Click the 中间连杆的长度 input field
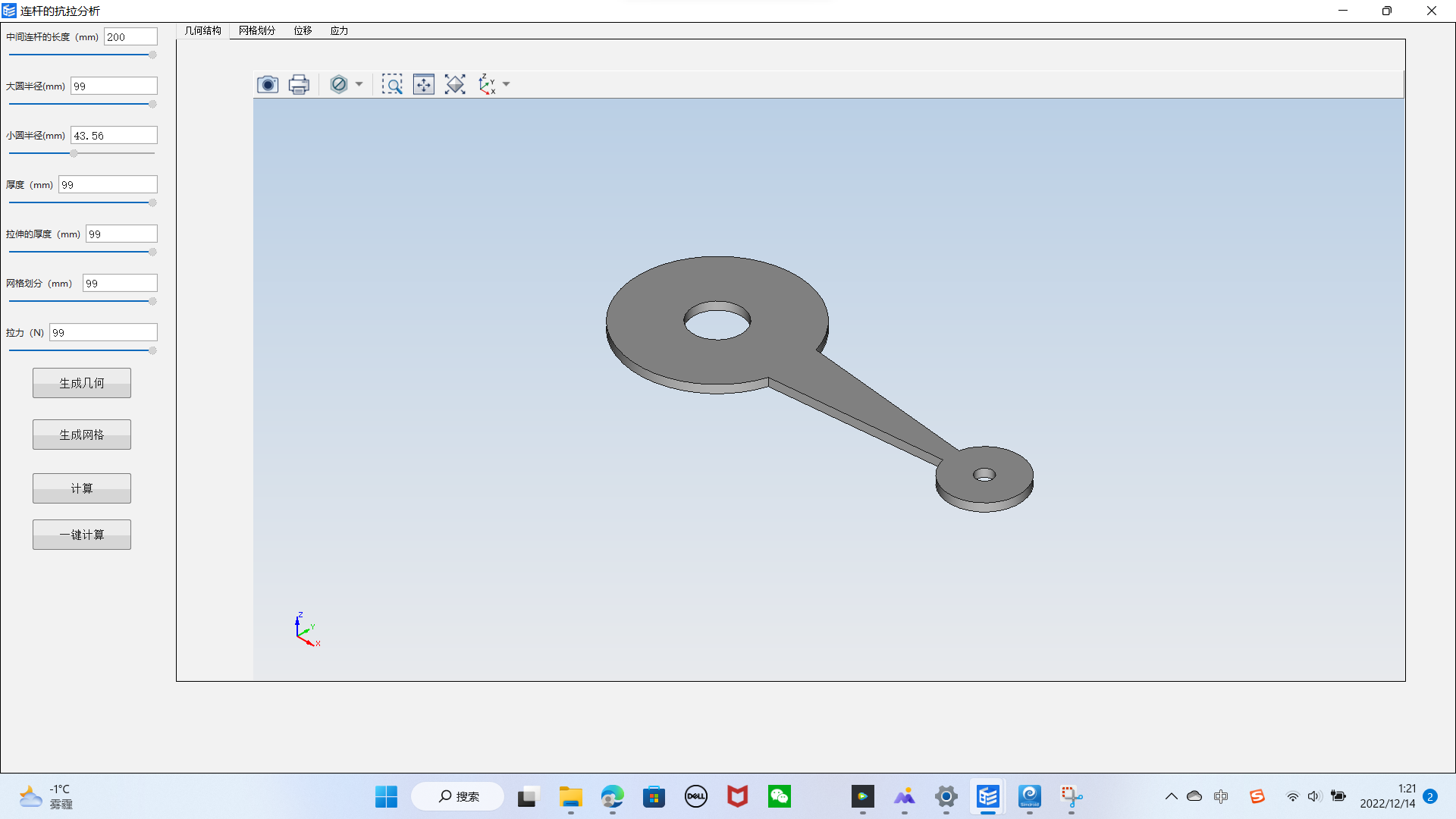Screen dimensions: 1456x819 130,36
